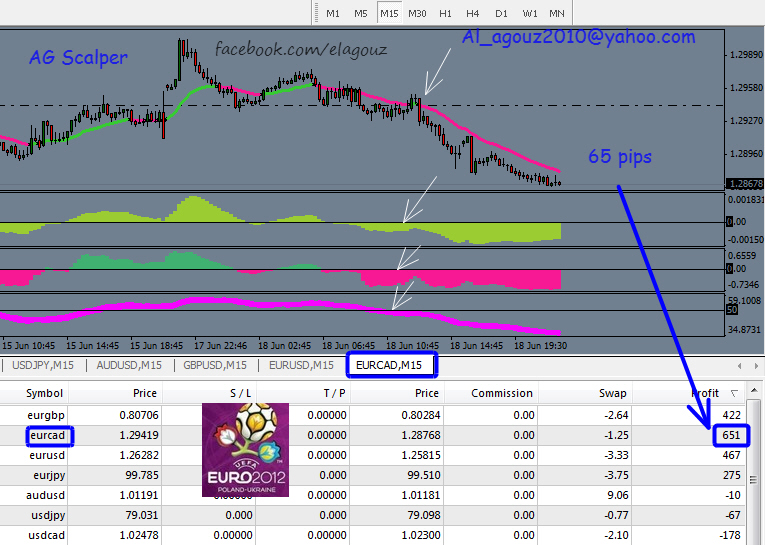
Task: Select the eurusd trade row symbol
Action: pos(46,455)
